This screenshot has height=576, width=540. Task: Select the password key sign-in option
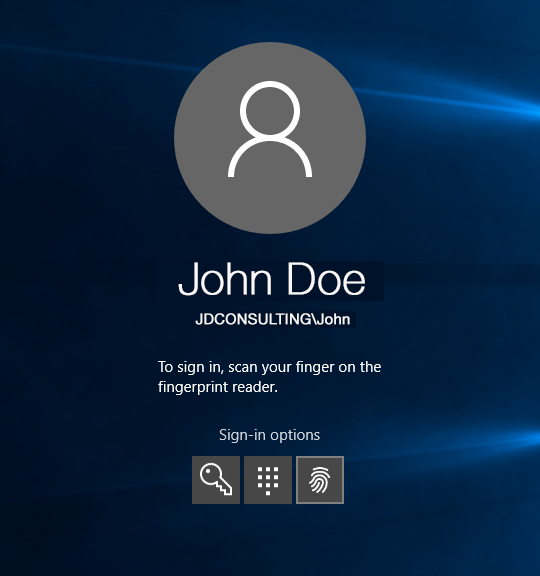(216, 480)
